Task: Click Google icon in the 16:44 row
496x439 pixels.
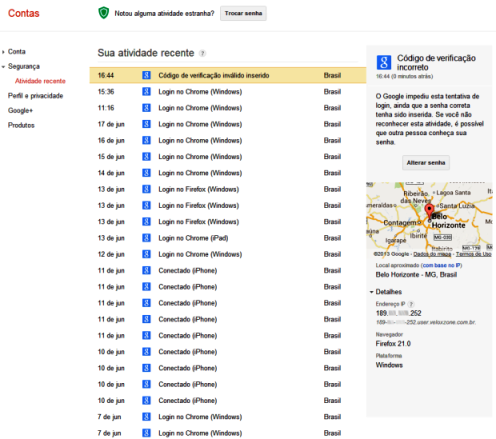Action: tap(146, 75)
